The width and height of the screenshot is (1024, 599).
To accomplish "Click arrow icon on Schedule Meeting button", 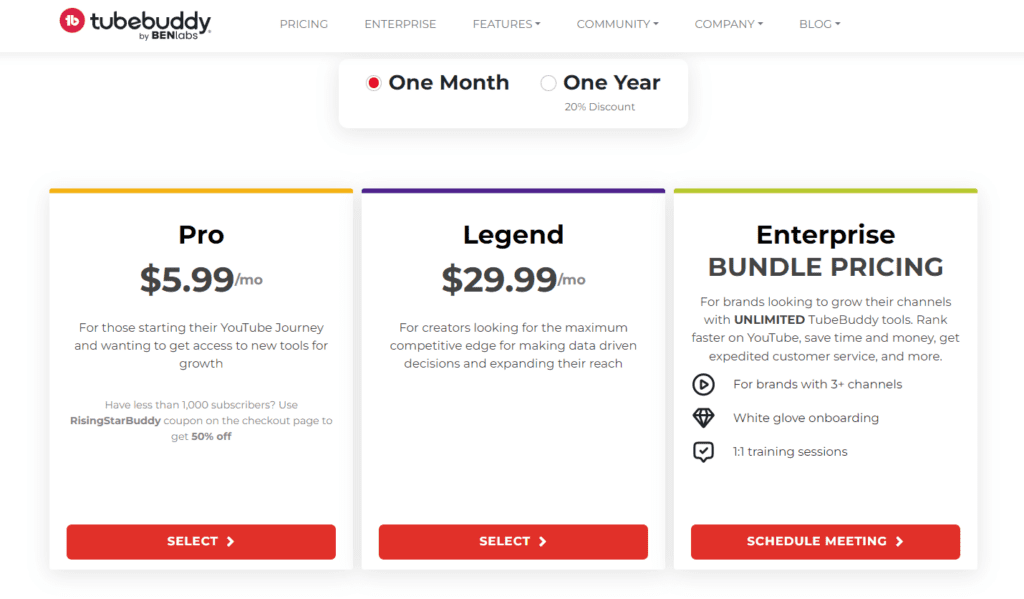I will point(900,542).
